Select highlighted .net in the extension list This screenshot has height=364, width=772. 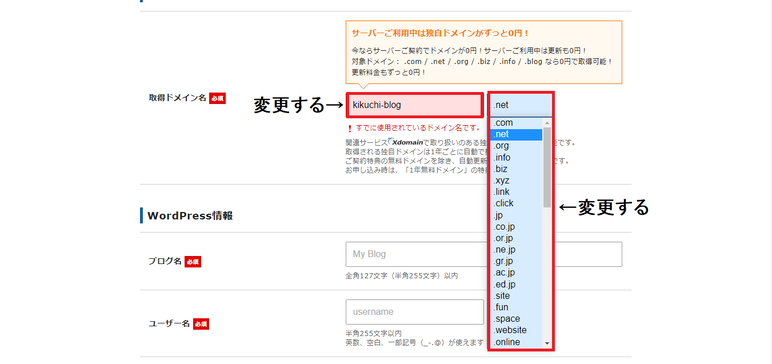[516, 134]
